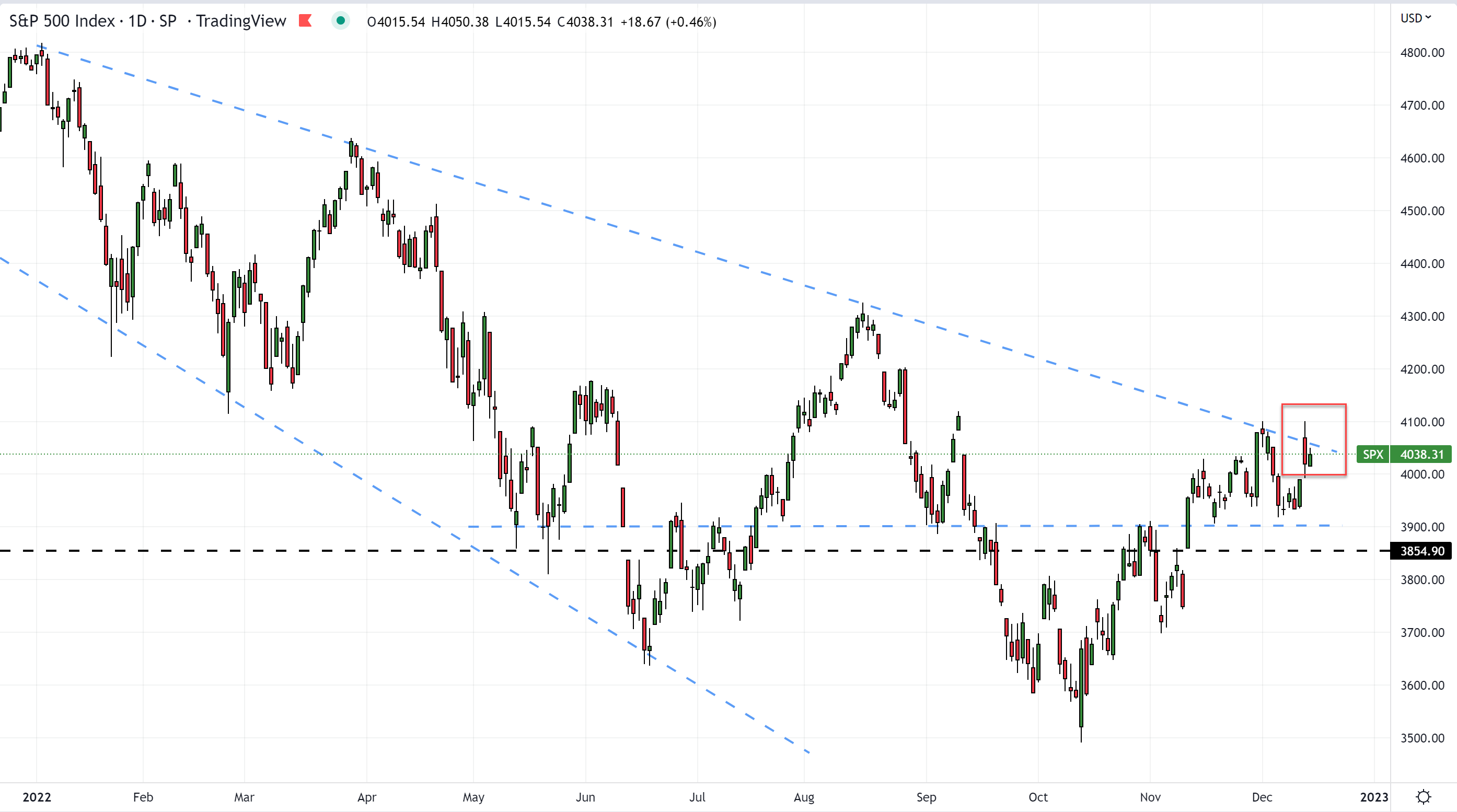The height and width of the screenshot is (812, 1457).
Task: Click the 3500.00 price axis label
Action: [1421, 738]
